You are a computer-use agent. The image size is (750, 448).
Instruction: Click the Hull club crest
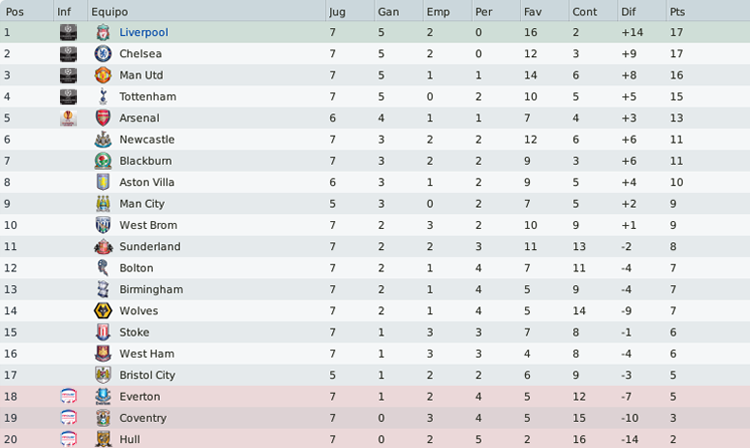[103, 439]
